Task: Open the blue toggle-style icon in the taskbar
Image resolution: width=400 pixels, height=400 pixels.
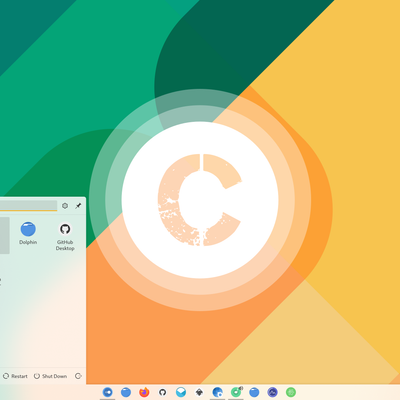Action: (x=107, y=392)
